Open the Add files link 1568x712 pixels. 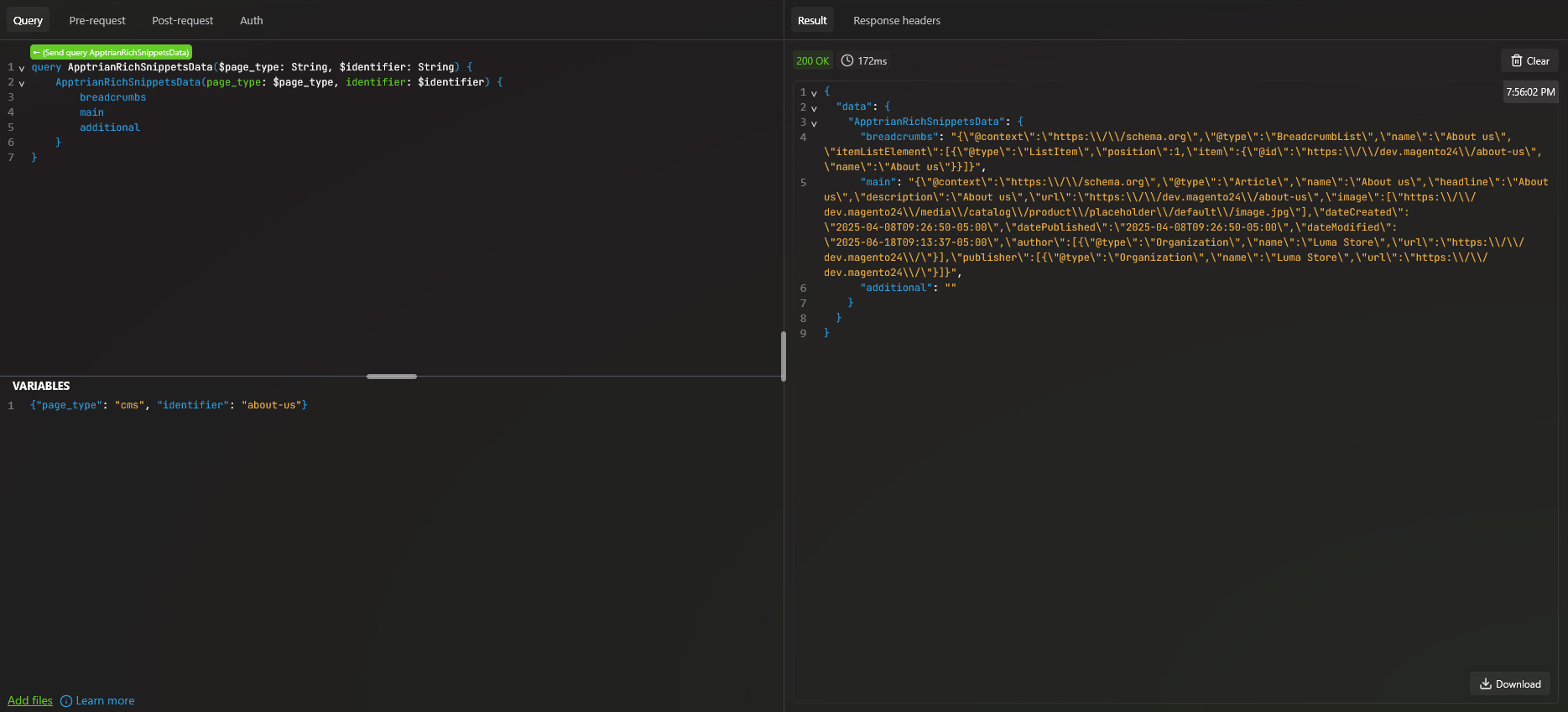[x=30, y=700]
